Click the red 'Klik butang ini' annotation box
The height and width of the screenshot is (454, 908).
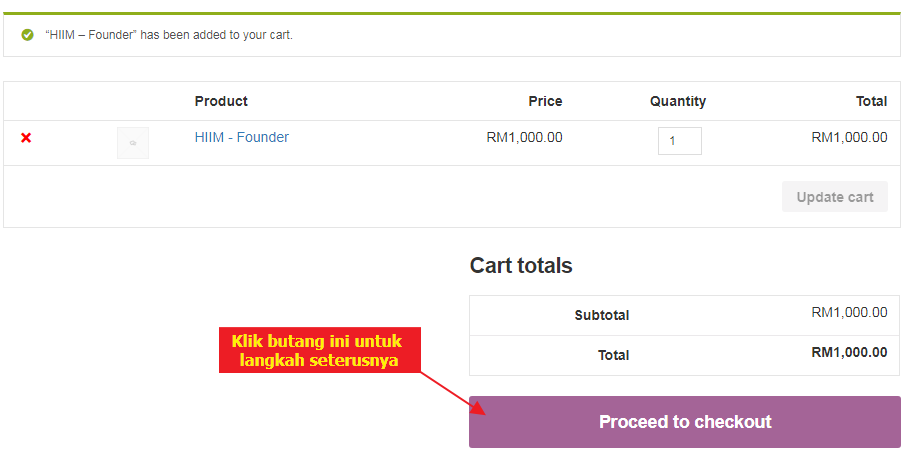319,350
